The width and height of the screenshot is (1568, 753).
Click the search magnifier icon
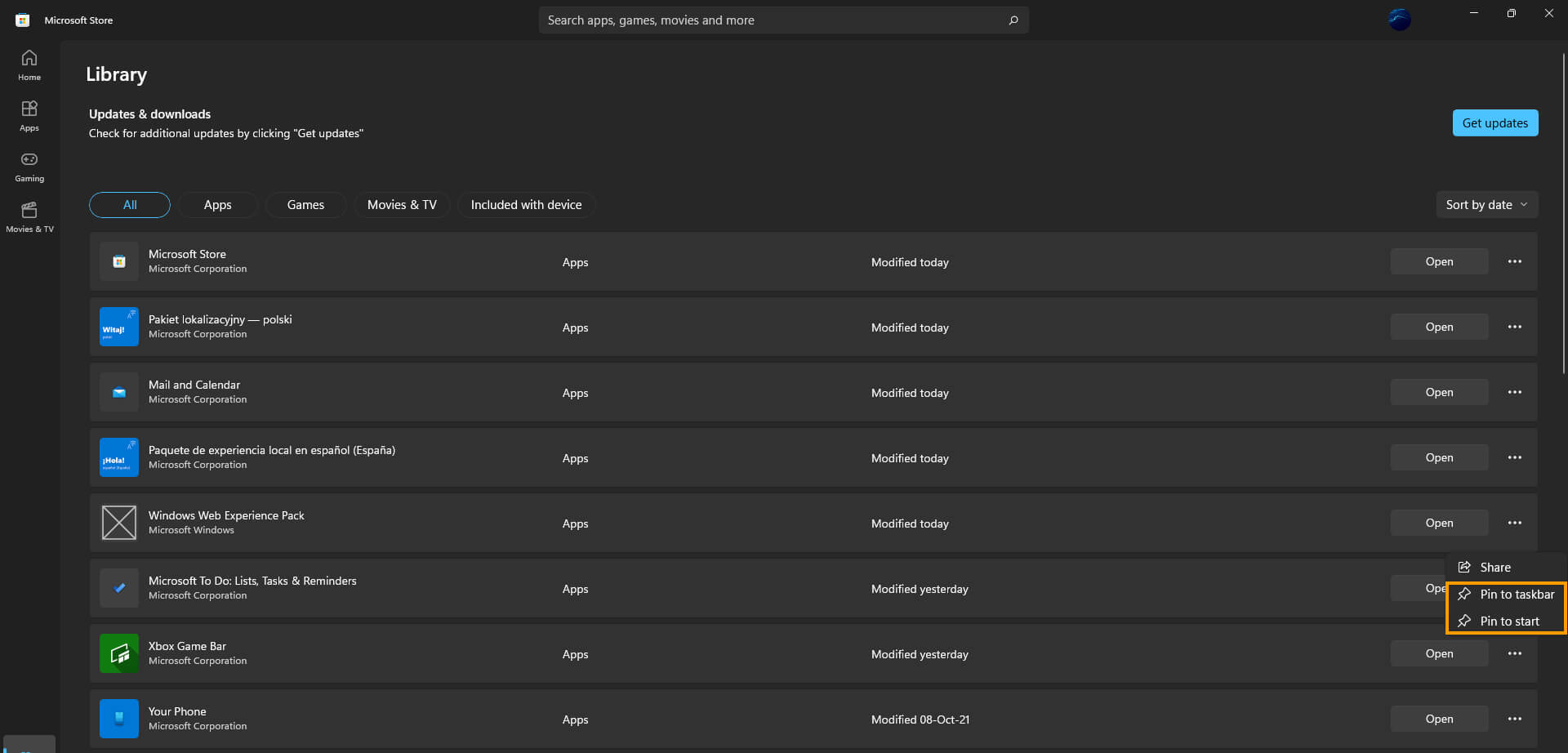(1013, 20)
